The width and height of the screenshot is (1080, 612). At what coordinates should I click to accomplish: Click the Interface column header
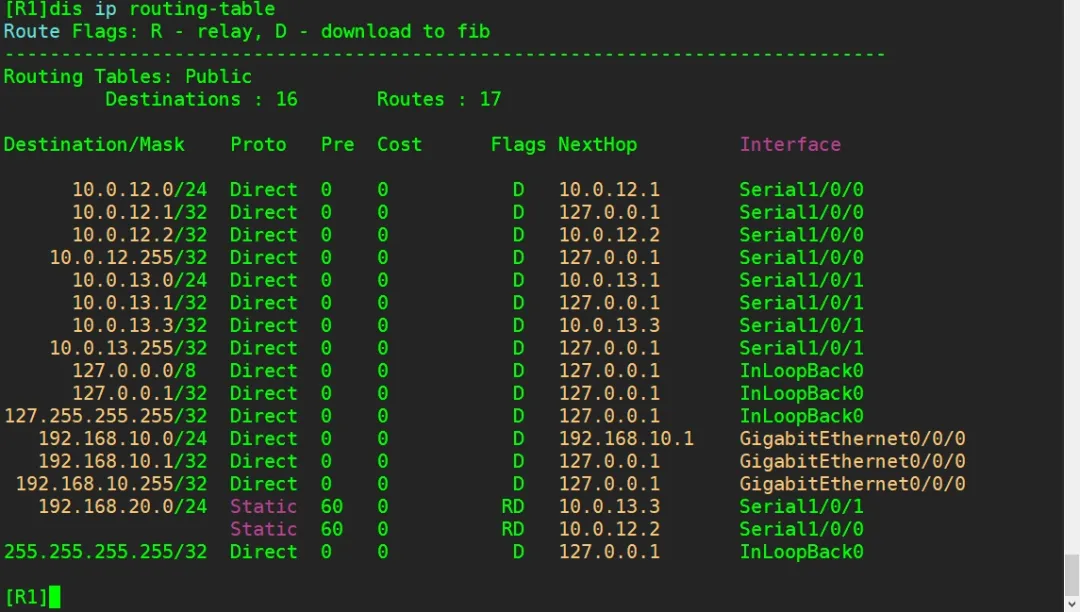(790, 144)
